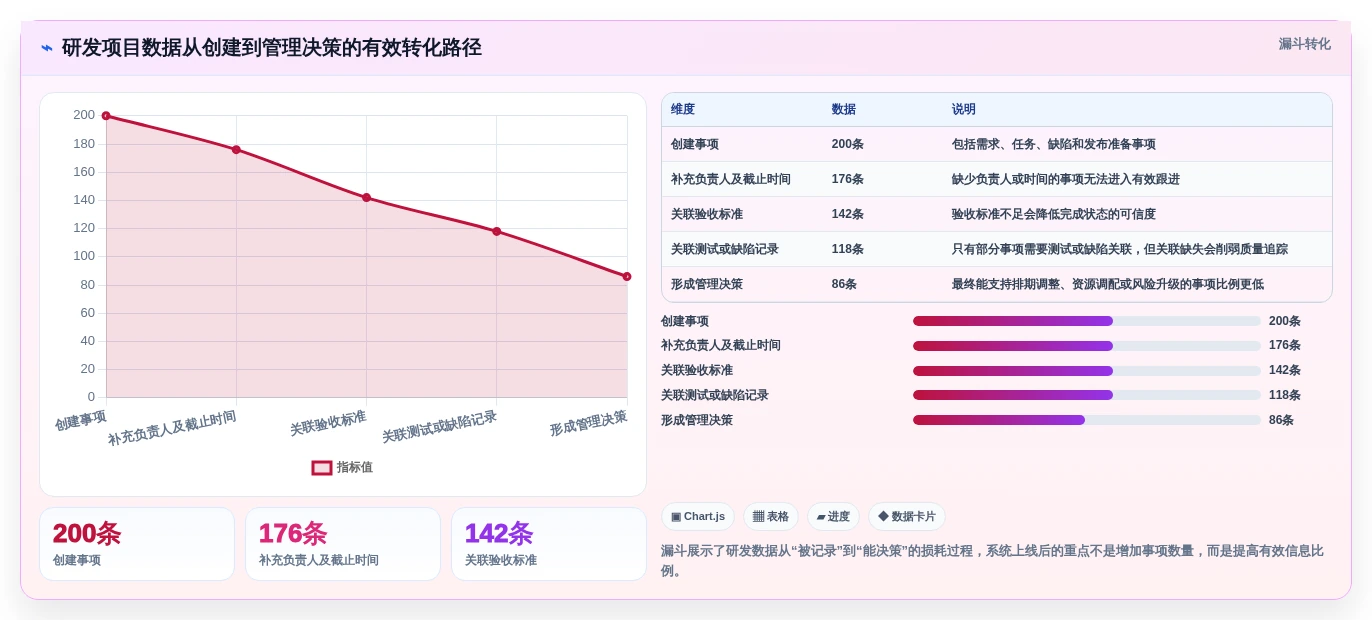The height and width of the screenshot is (620, 1372).
Task: Select the Chart.js tag chip
Action: coord(698,517)
